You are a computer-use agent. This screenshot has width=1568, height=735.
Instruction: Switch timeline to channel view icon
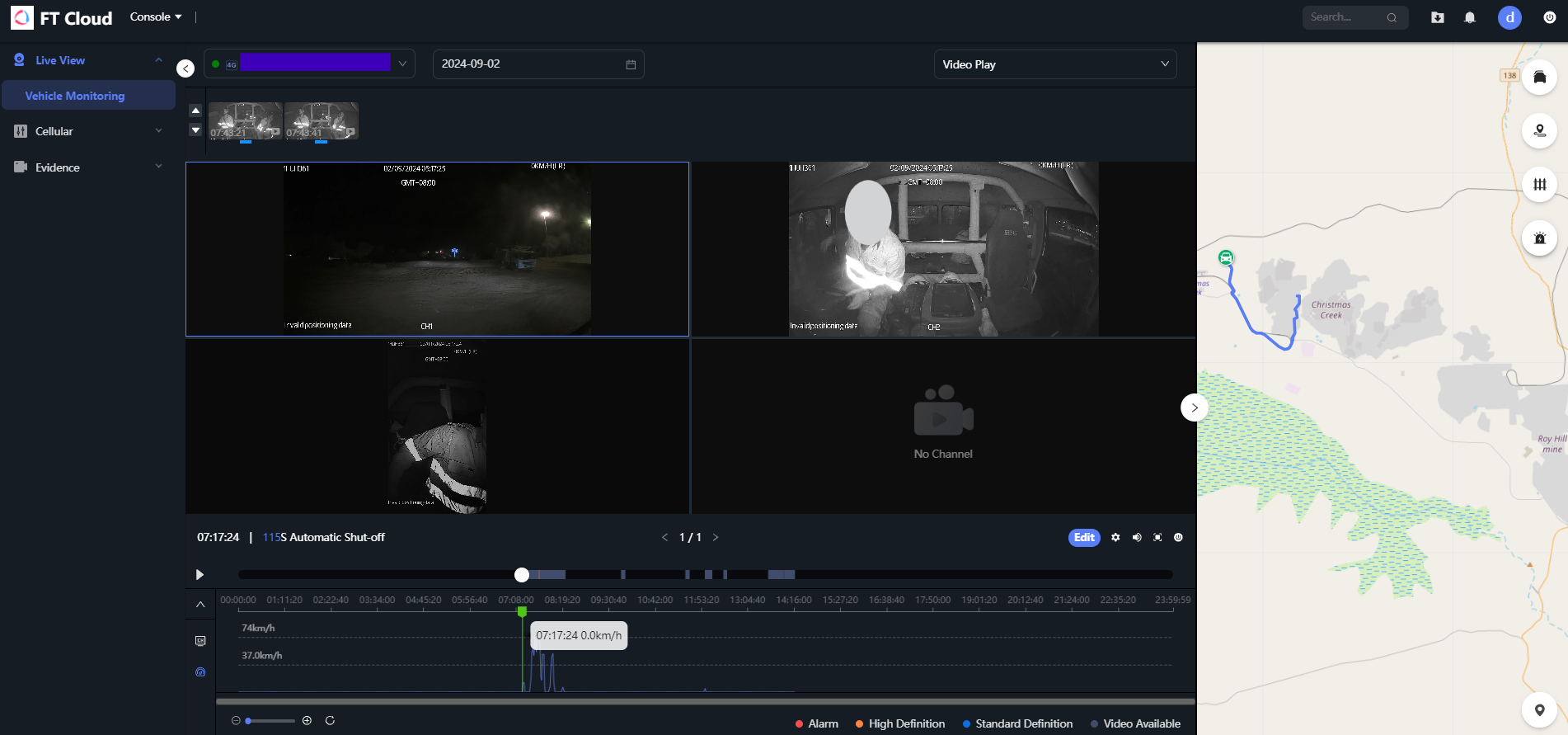tap(200, 641)
